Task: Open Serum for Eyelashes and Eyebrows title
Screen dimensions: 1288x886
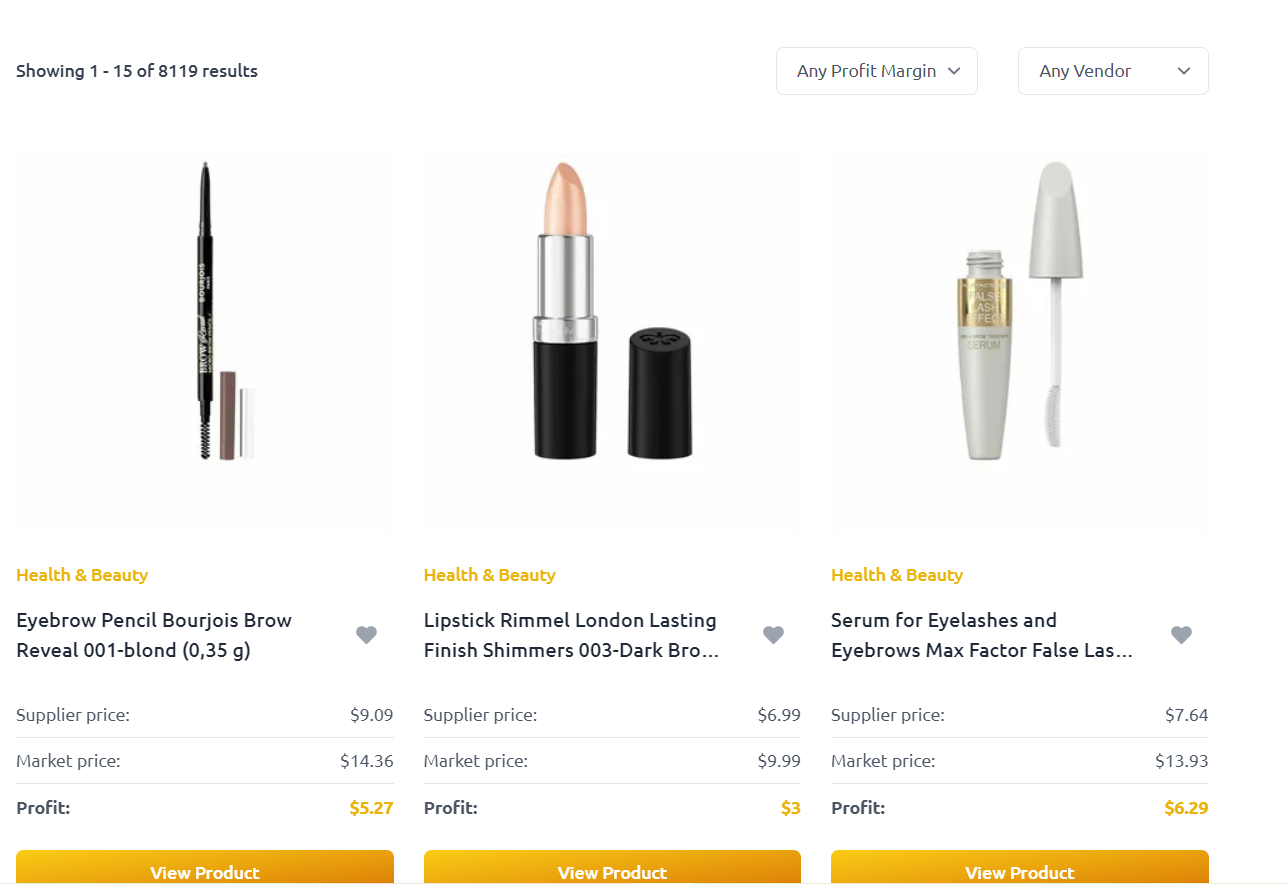Action: 982,635
